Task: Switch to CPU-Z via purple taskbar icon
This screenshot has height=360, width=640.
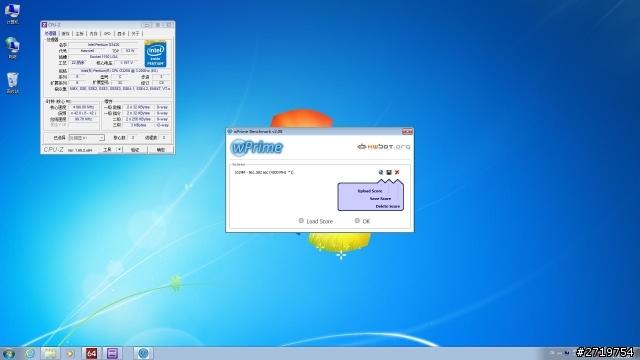Action: 112,353
